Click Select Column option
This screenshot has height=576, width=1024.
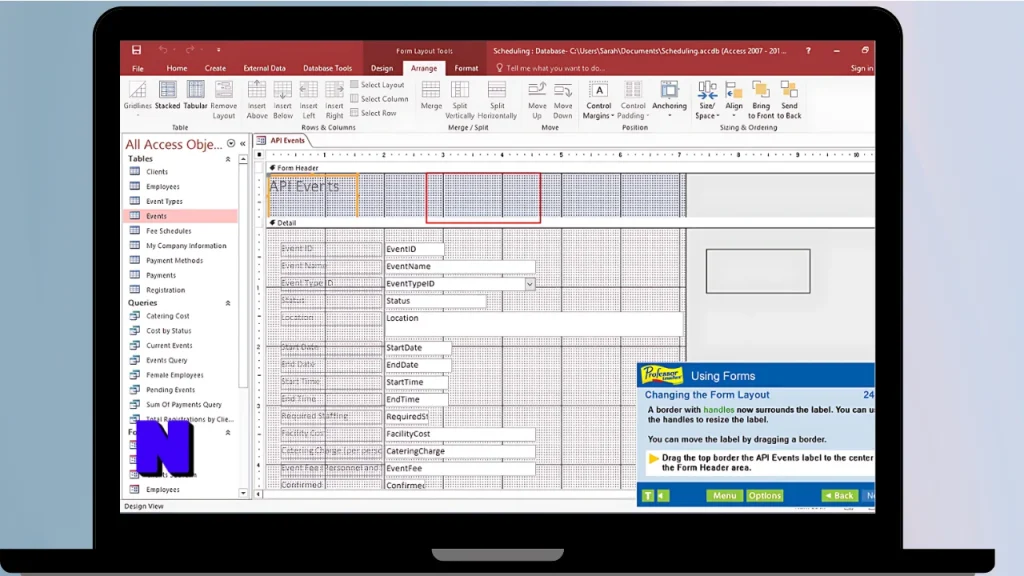pyautogui.click(x=379, y=99)
